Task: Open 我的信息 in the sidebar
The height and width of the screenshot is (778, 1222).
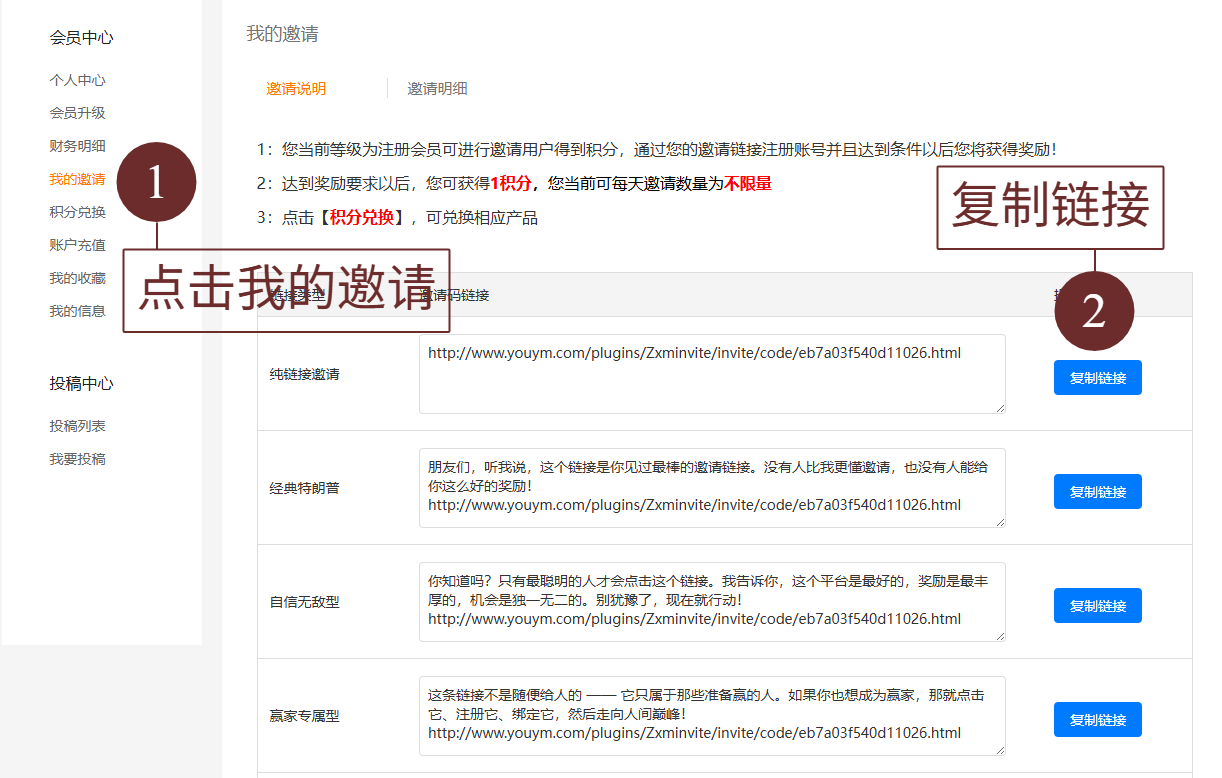Action: [78, 311]
